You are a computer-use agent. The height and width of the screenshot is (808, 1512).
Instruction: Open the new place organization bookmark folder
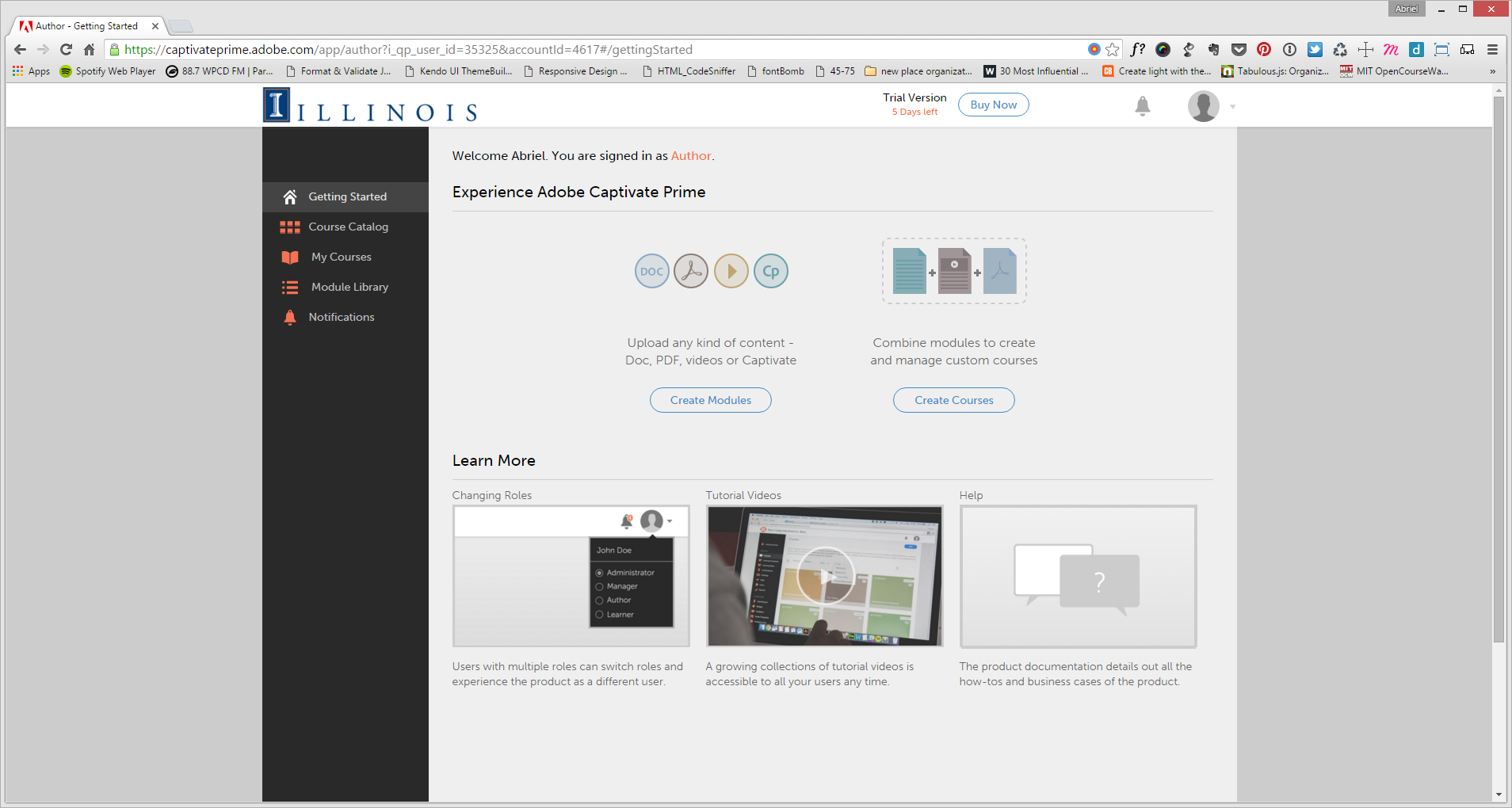tap(918, 71)
